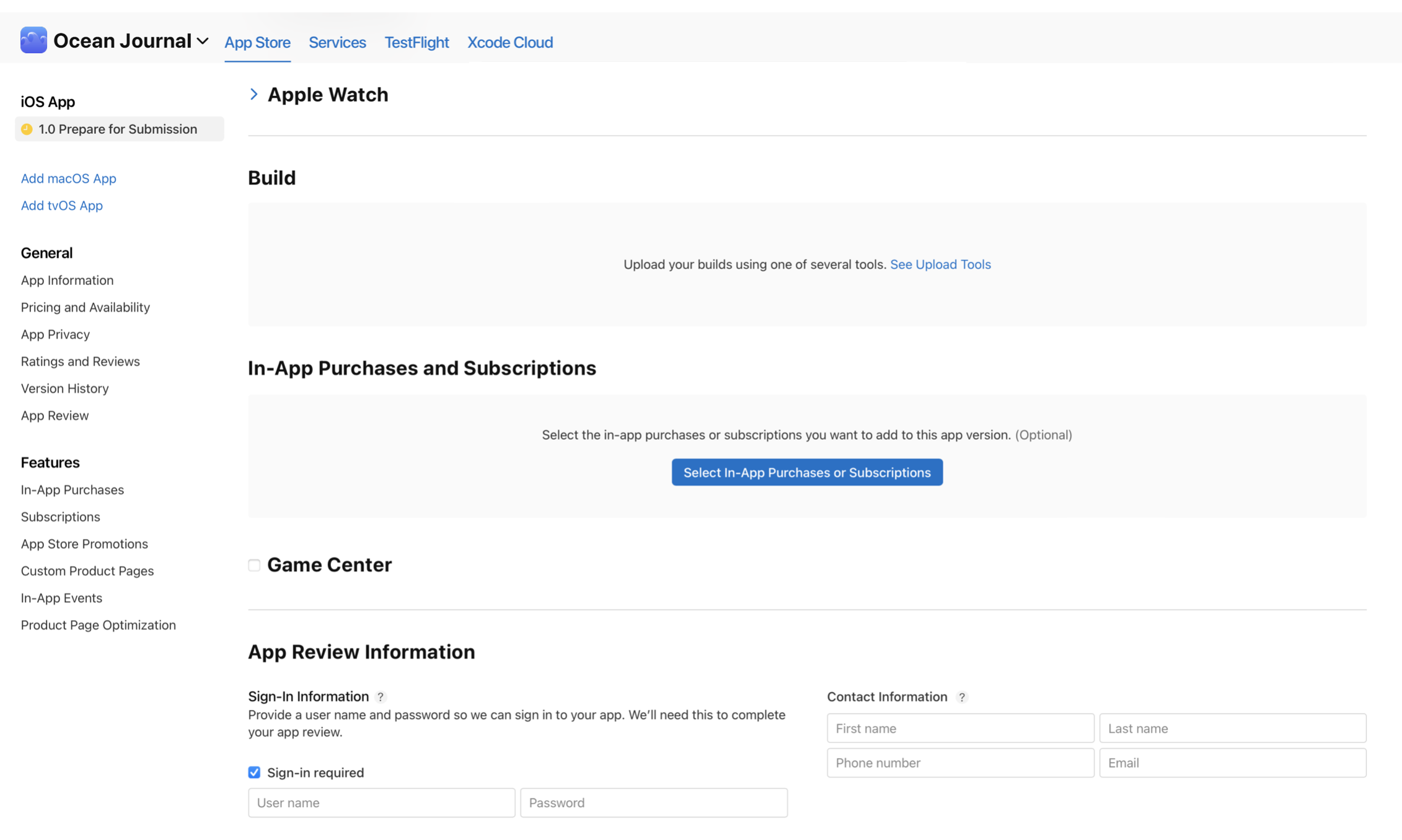This screenshot has height=840, width=1402.
Task: Click the Build section heading
Action: (x=271, y=178)
